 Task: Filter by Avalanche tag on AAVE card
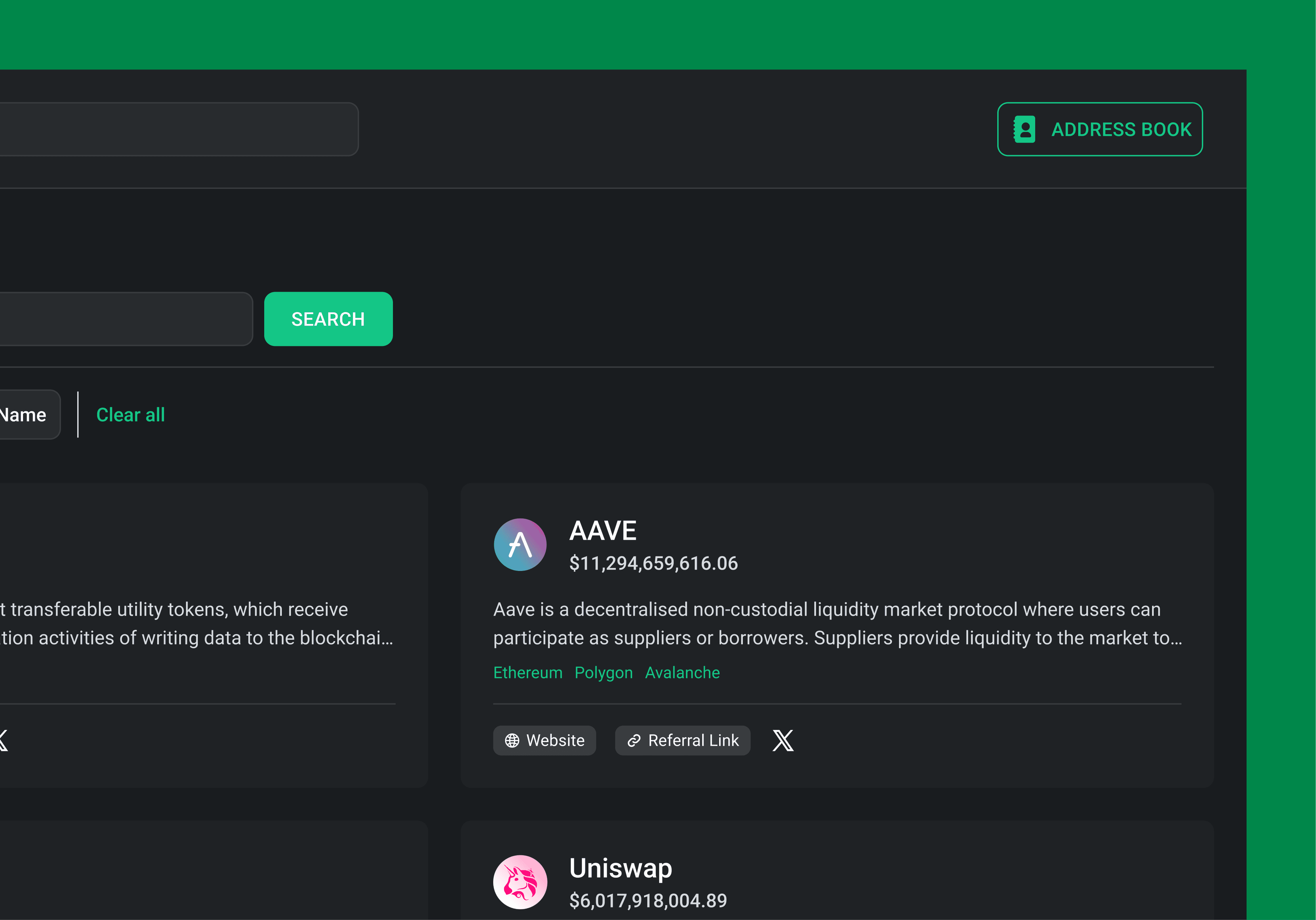[x=683, y=672]
